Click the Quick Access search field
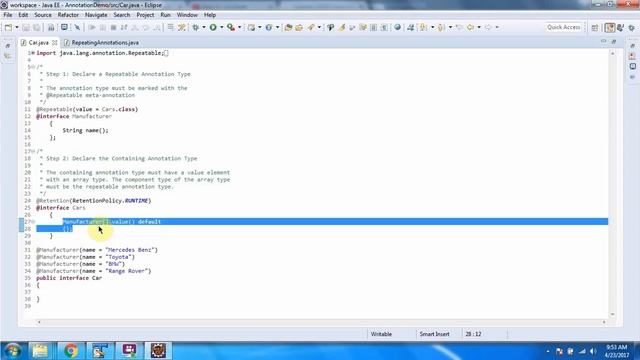640x360 pixels. [563, 27]
